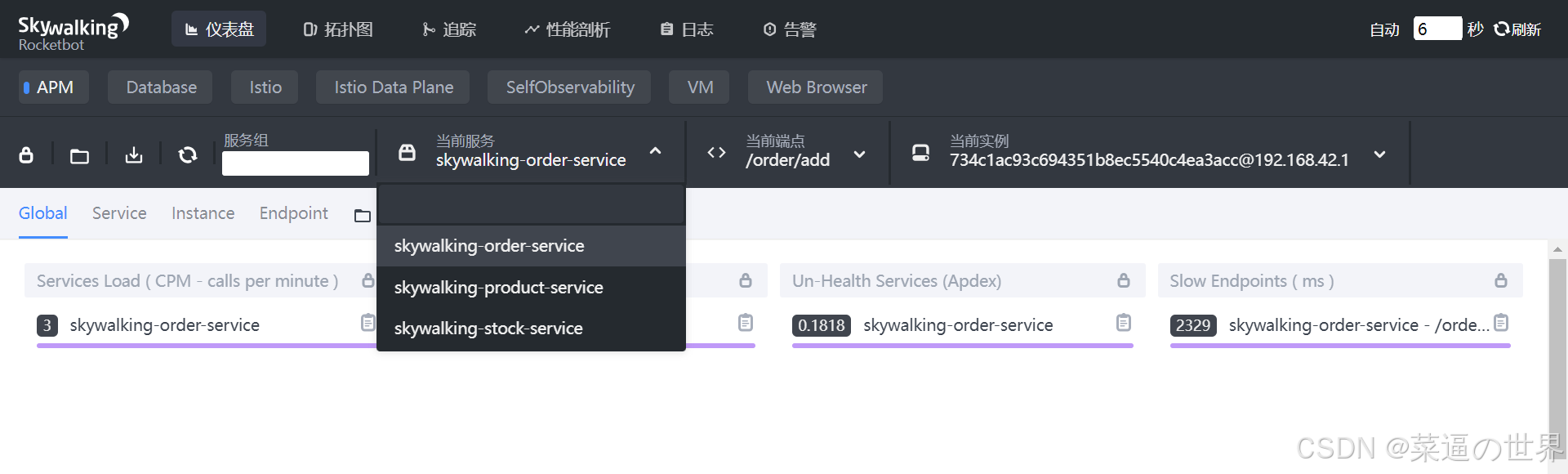Viewport: 1568px width, 474px height.
Task: Open the 仪表盘 dashboard menu
Action: click(219, 29)
